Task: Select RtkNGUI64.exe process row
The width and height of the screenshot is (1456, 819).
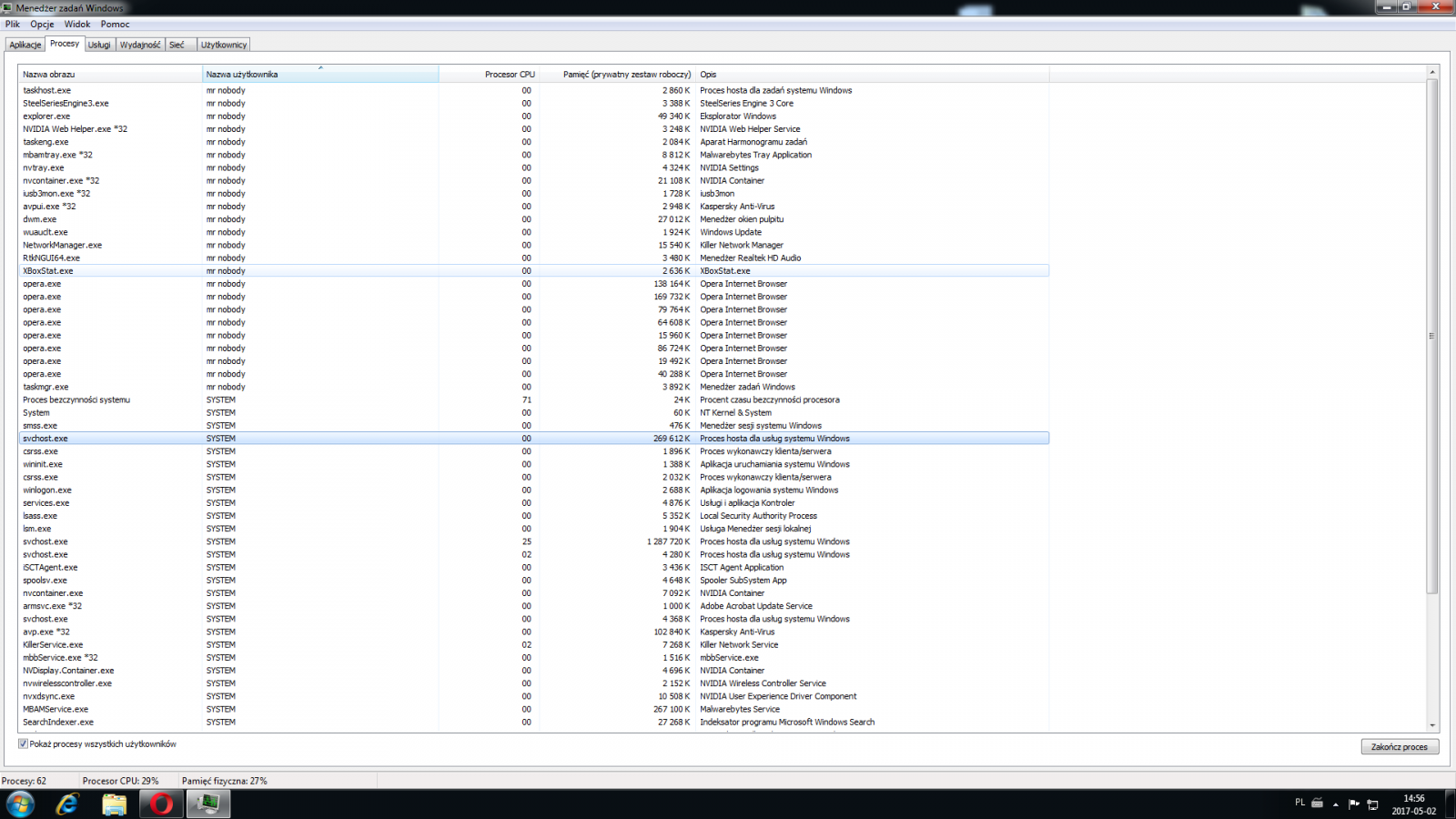Action: pyautogui.click(x=534, y=258)
